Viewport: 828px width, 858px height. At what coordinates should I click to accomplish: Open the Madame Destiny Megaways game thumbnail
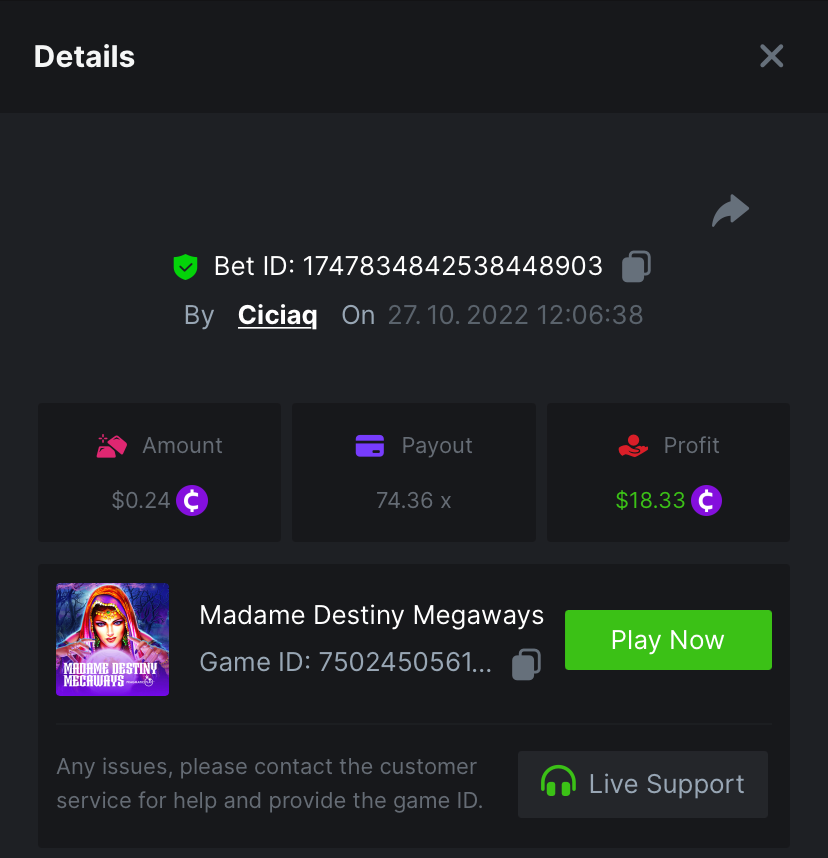coord(113,640)
